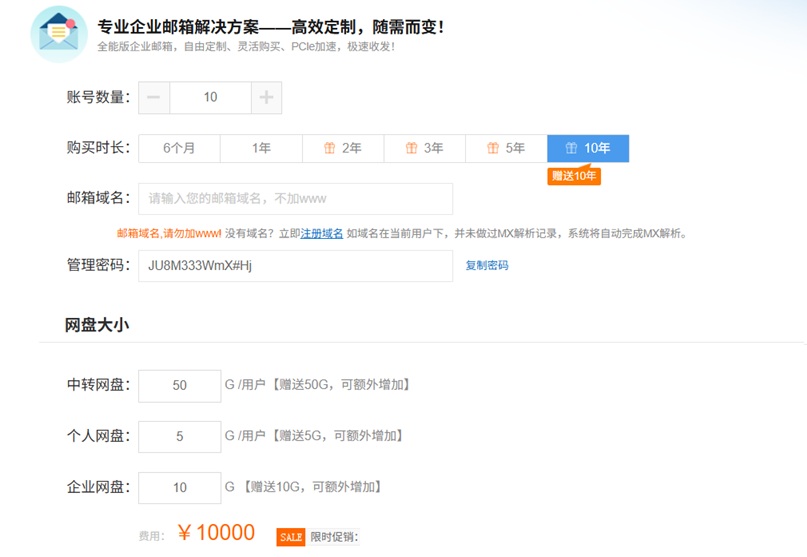Click the 账号数量 label
Viewport: 807px width, 557px height.
98,97
